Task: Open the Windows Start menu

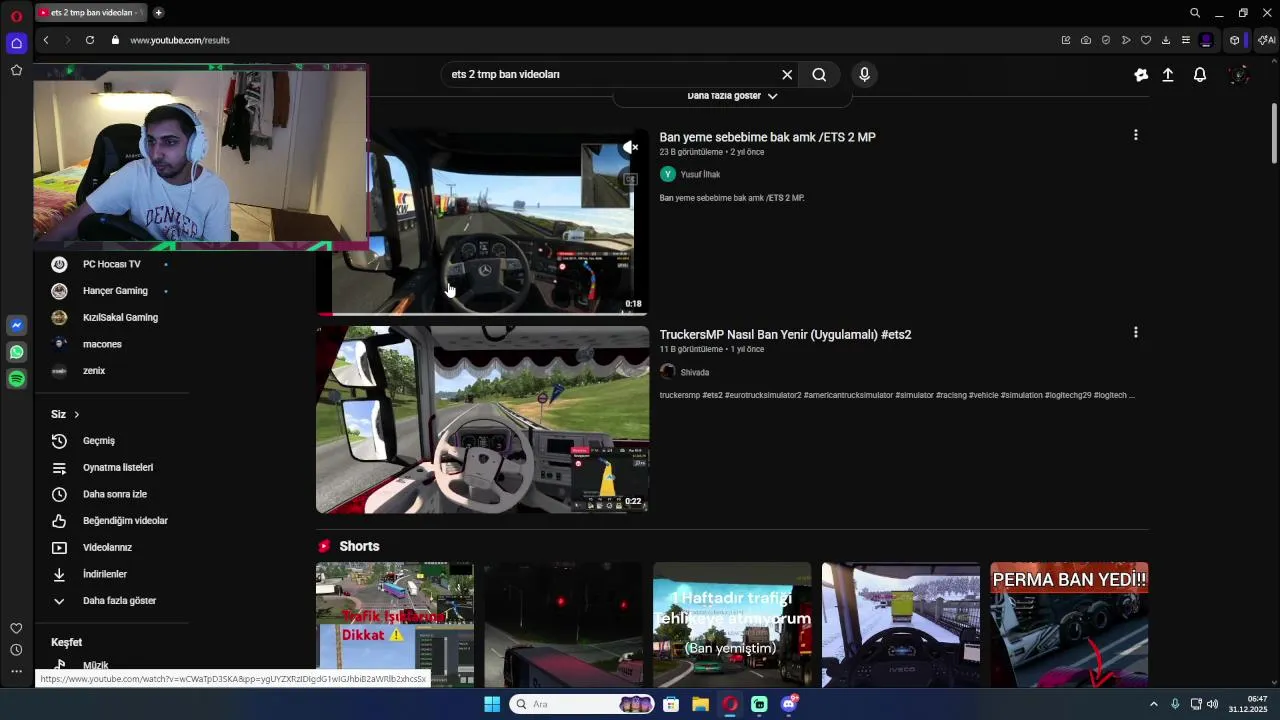Action: click(492, 704)
